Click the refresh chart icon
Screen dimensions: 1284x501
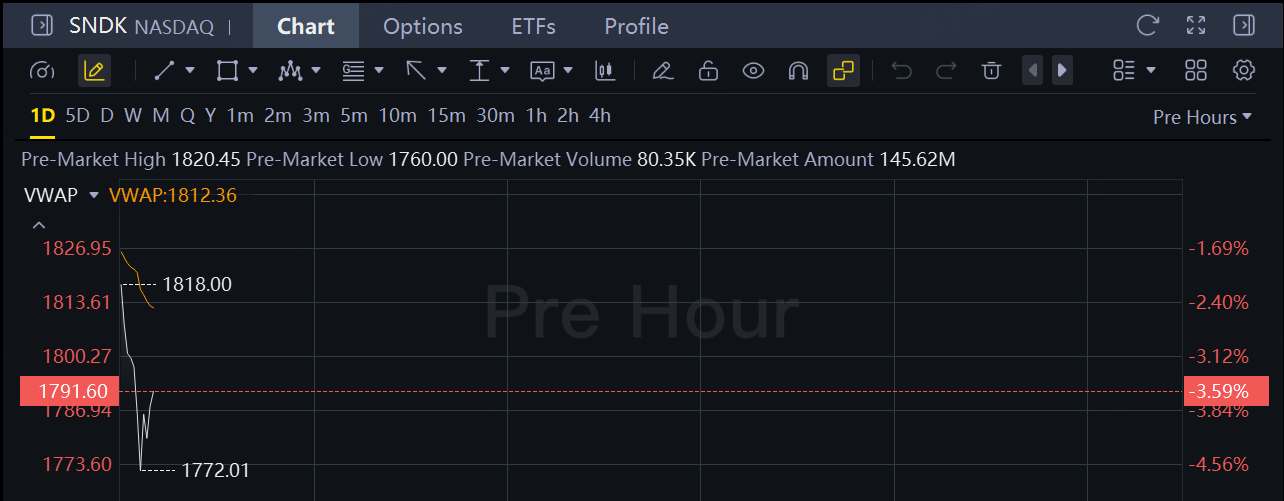point(1147,25)
